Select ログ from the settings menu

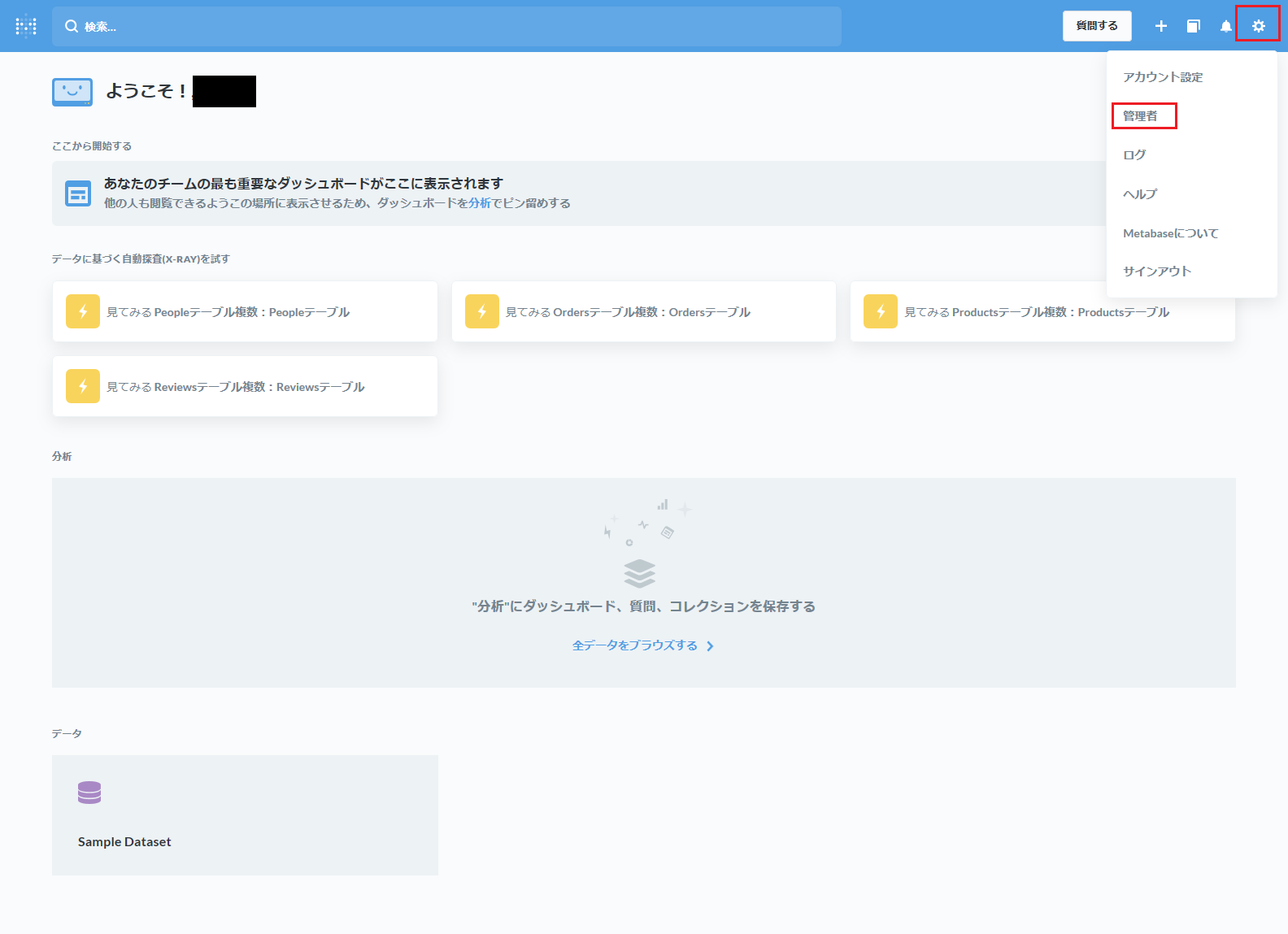click(x=1134, y=155)
